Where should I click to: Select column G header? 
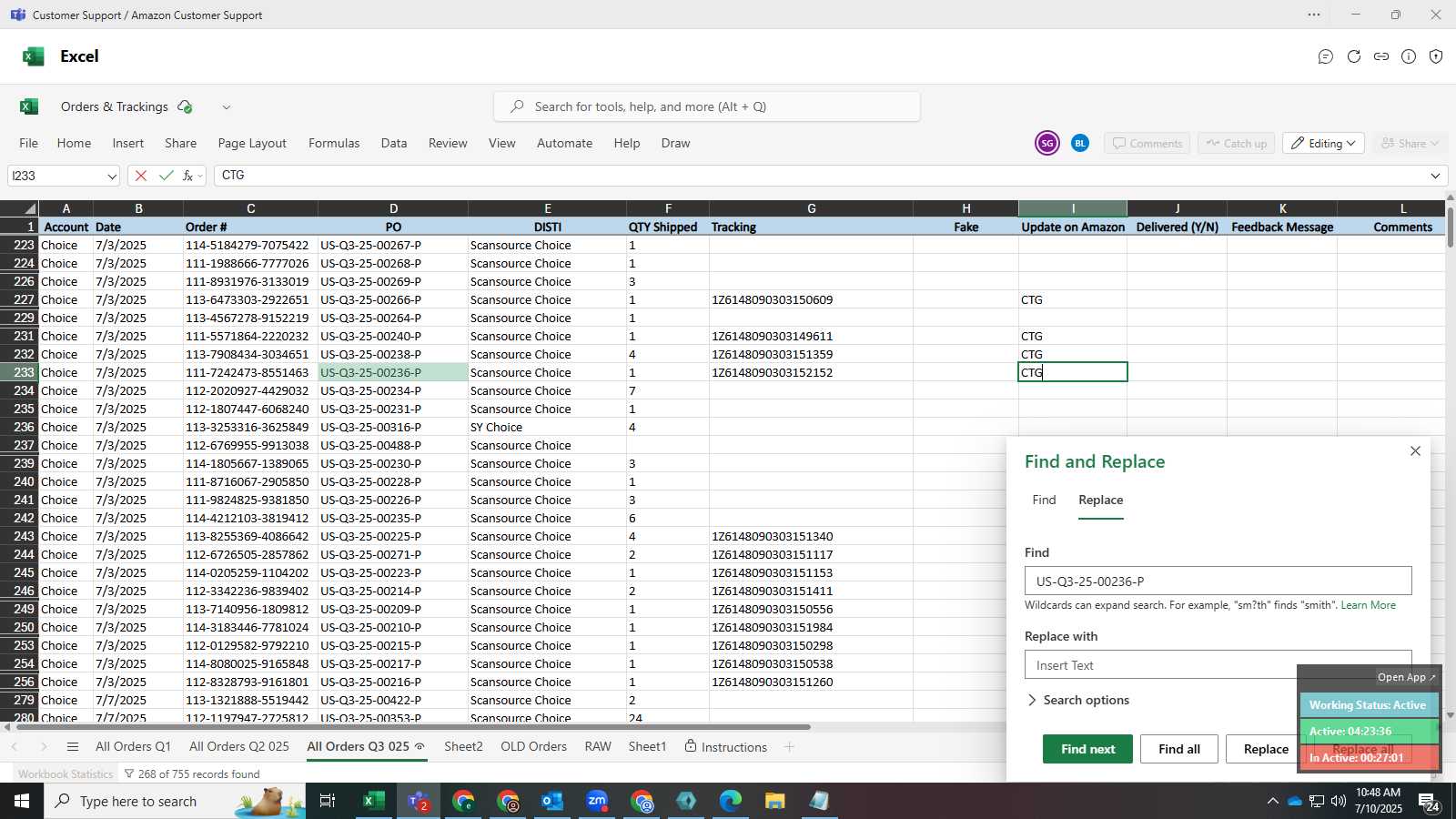(x=811, y=208)
